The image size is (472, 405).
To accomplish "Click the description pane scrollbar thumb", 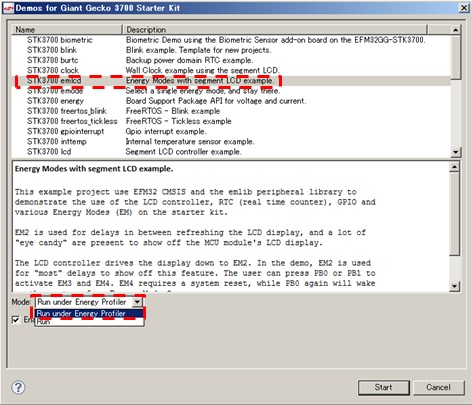I will coord(454,214).
